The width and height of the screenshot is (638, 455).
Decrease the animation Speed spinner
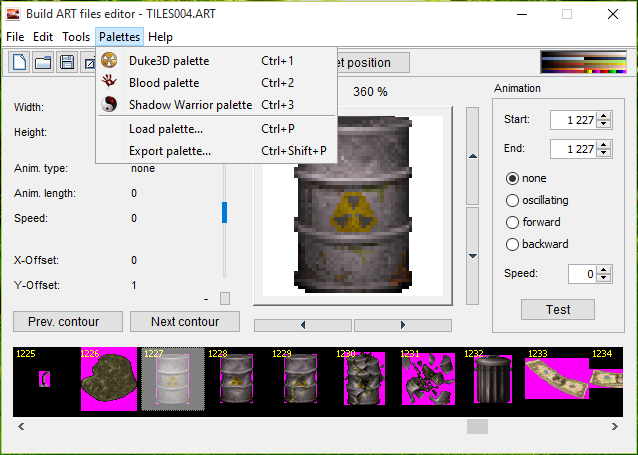coord(604,278)
